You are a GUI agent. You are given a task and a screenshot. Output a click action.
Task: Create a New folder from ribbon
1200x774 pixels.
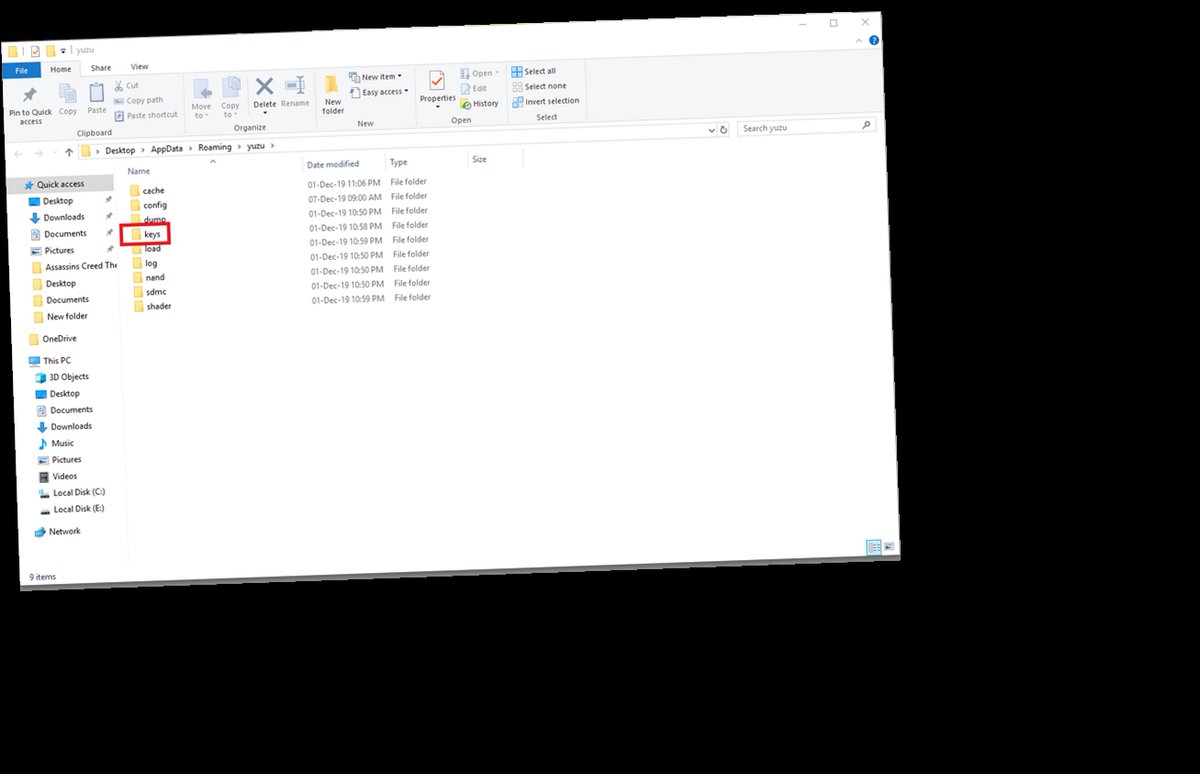tap(332, 93)
